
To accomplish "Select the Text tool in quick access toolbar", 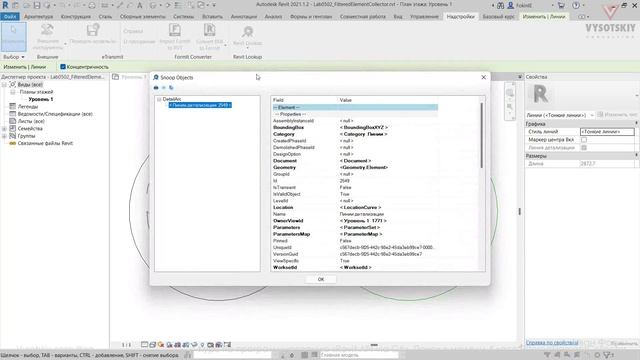I will click(x=140, y=5).
